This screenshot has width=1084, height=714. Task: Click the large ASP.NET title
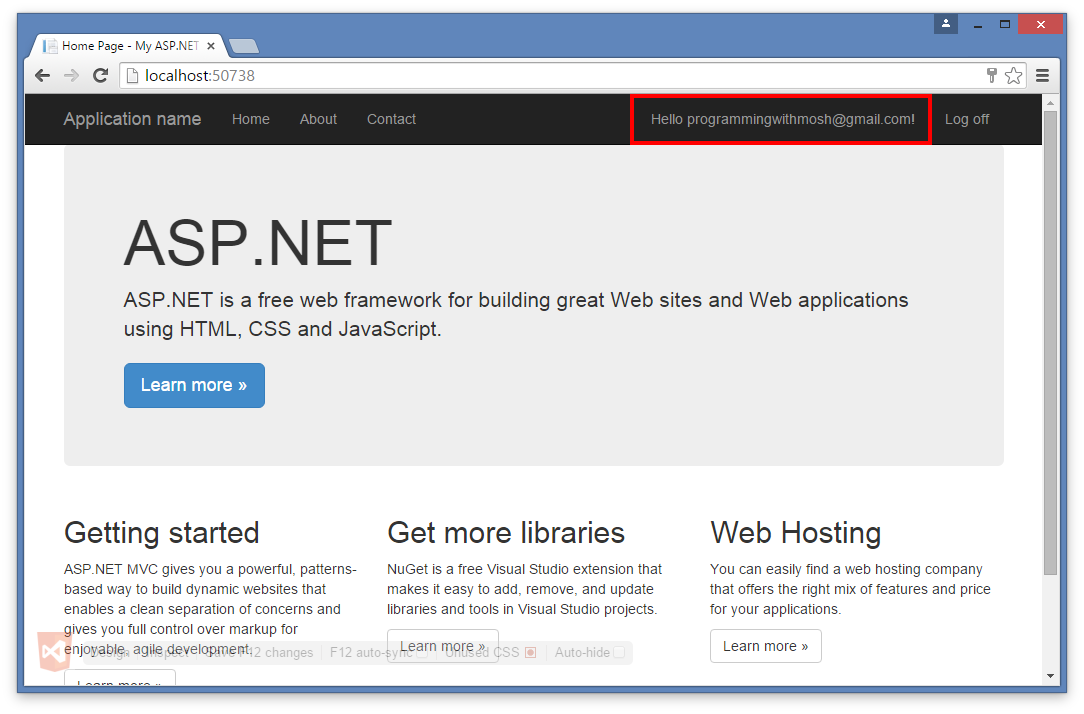tap(258, 243)
